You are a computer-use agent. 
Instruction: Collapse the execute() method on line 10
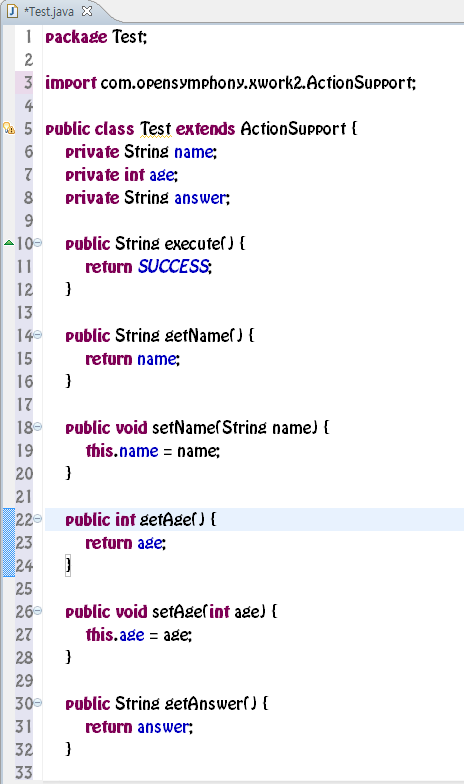click(38, 244)
